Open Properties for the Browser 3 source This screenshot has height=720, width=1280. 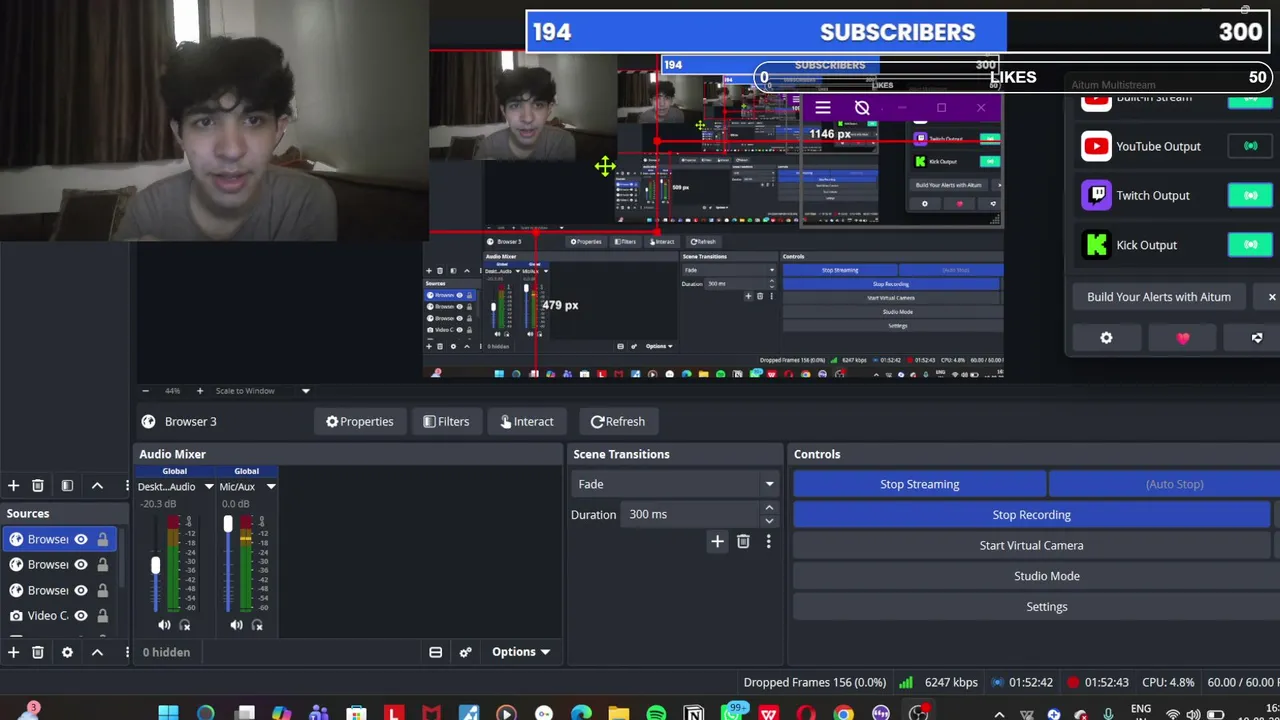click(x=360, y=421)
